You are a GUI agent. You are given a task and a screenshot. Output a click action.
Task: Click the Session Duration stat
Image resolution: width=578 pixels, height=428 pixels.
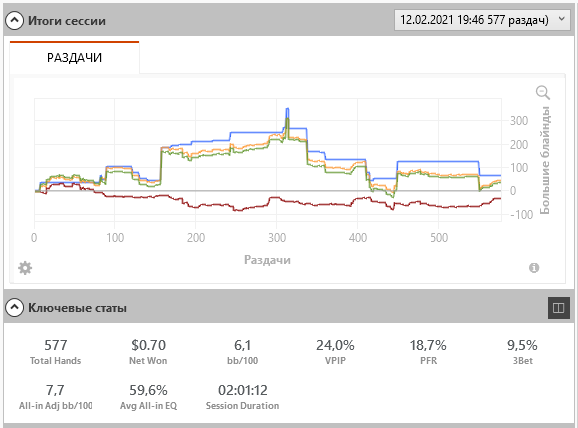[x=243, y=397]
